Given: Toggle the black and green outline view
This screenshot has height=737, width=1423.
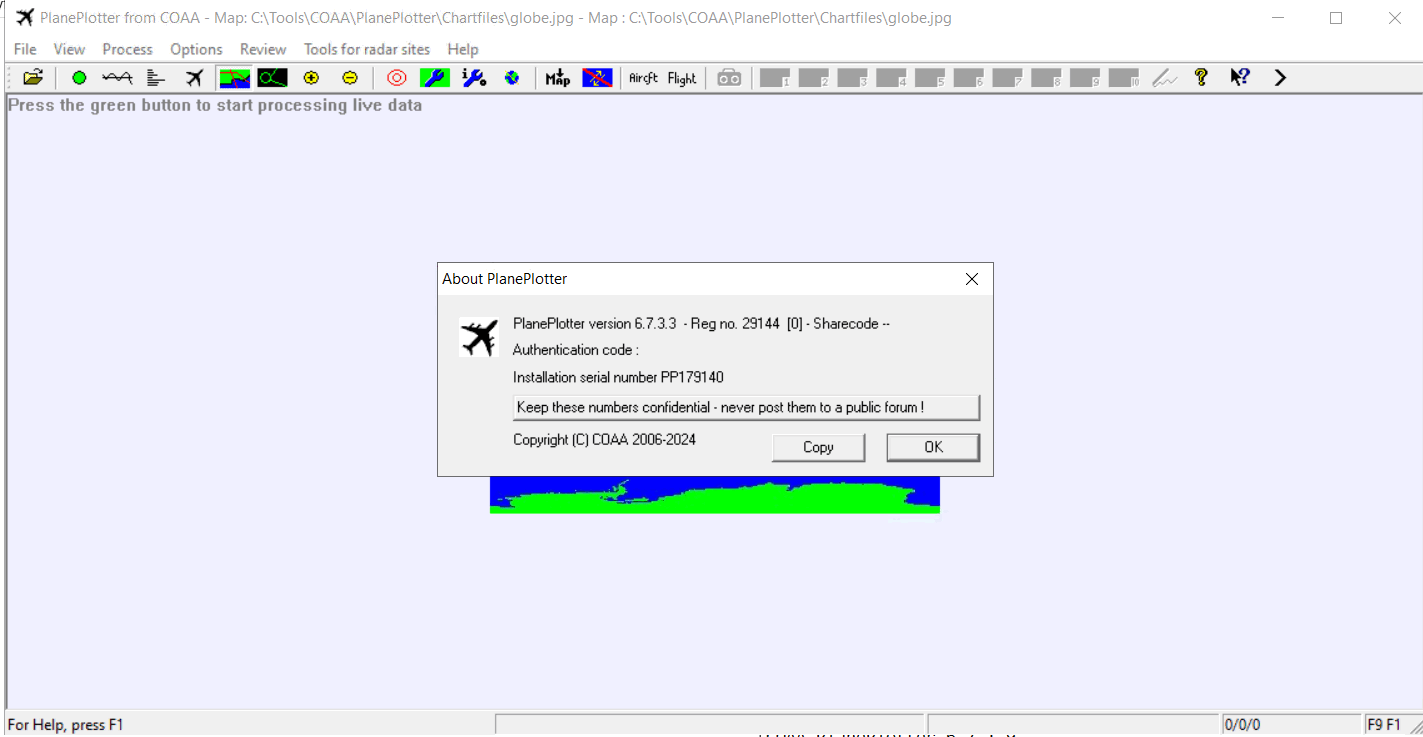Looking at the screenshot, I should click(272, 78).
